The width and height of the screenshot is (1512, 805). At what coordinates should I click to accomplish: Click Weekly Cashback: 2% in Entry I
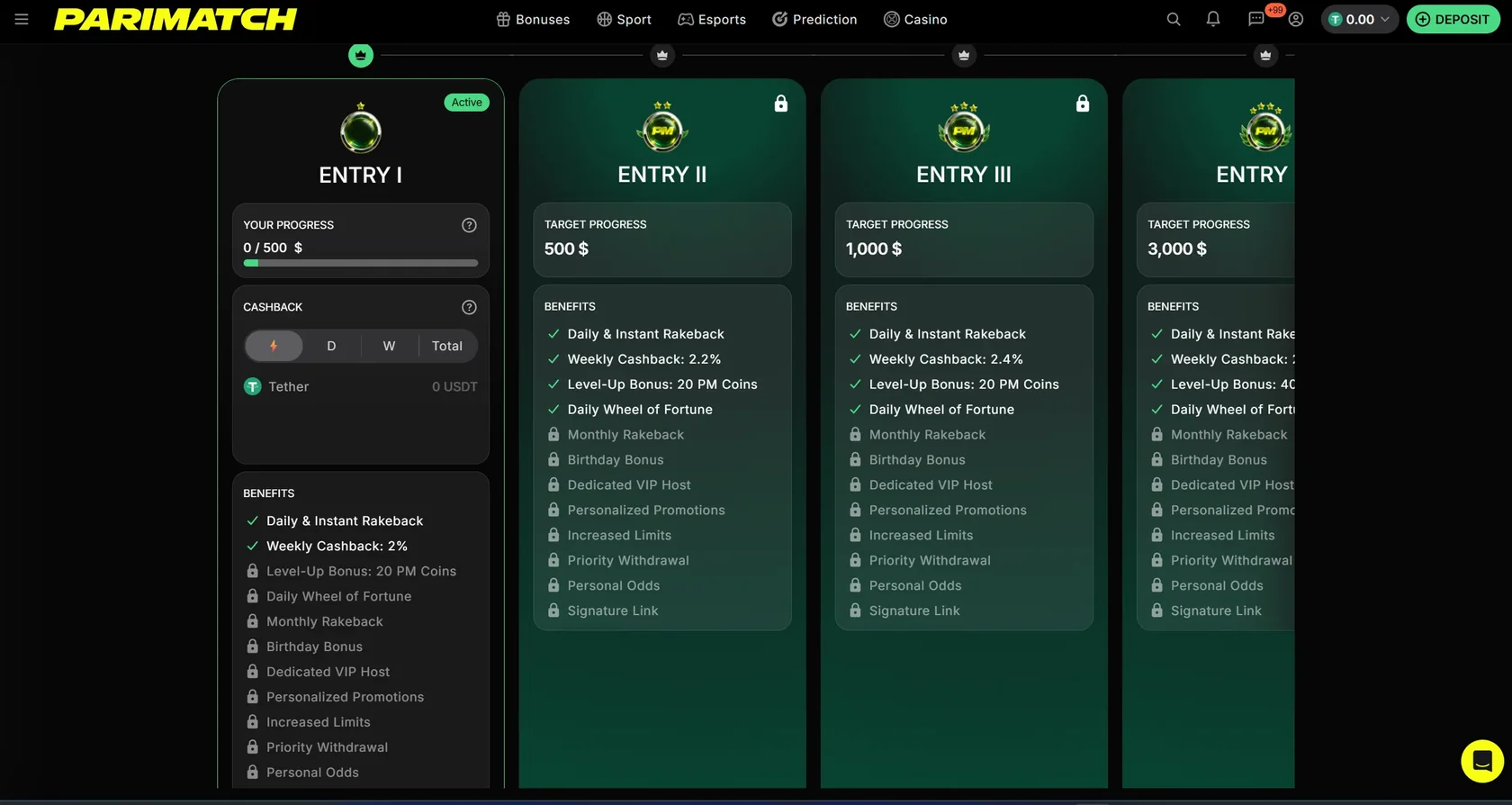(337, 546)
